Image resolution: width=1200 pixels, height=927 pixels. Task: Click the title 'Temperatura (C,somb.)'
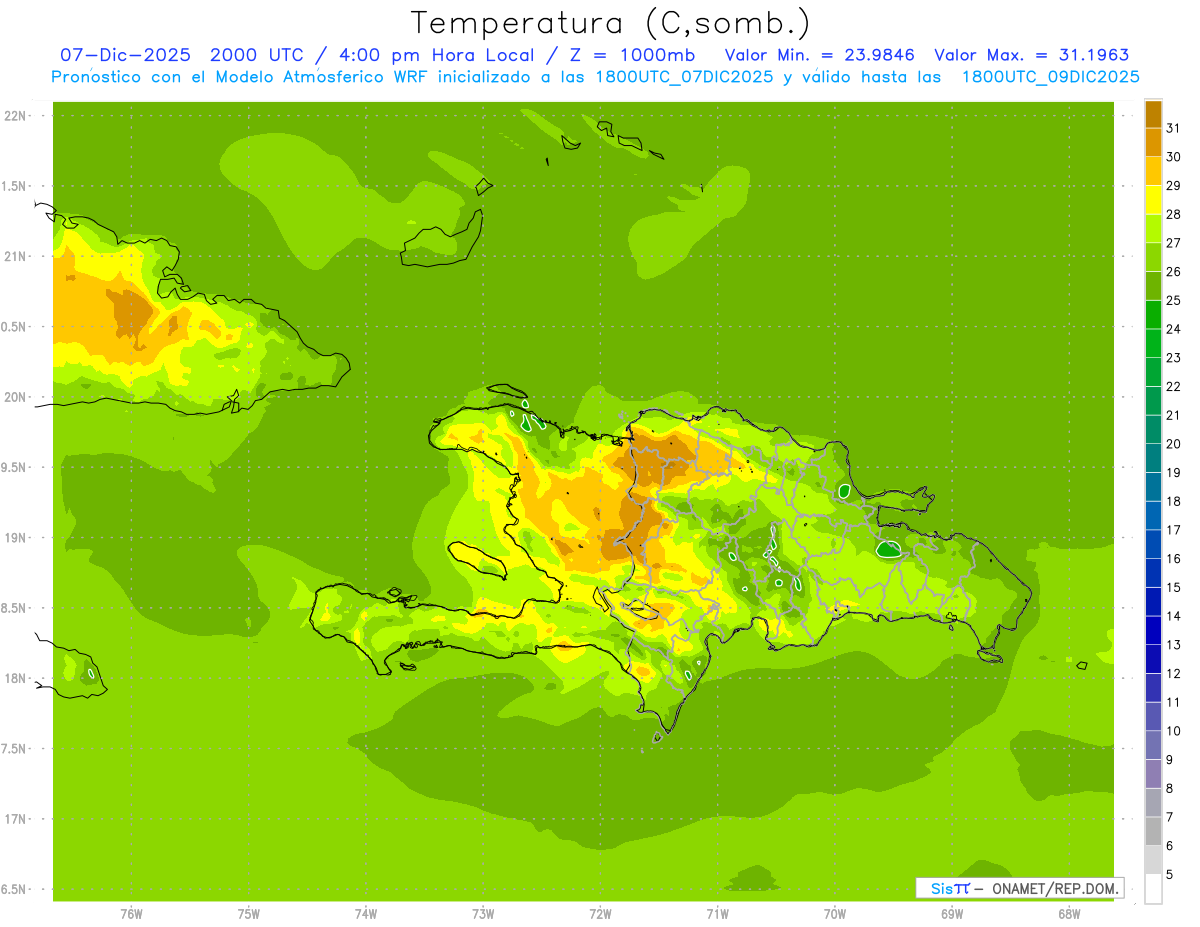610,23
